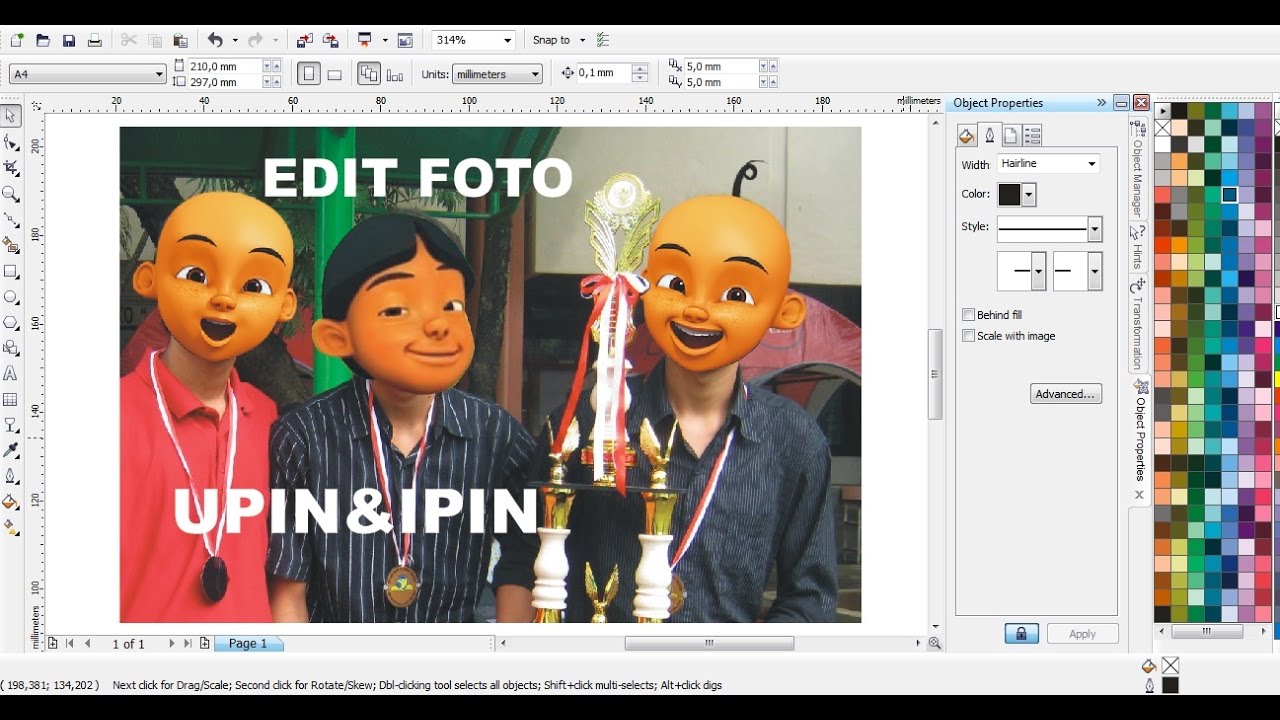Open the Hints docker tab
The height and width of the screenshot is (720, 1280).
coord(1138,248)
